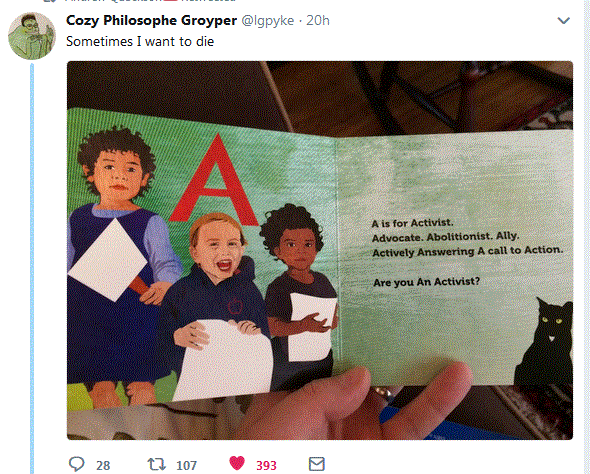Viewport: 590px width, 474px height.
Task: Open Cozy Philosophe Groyper's profile name link
Action: pyautogui.click(x=151, y=20)
